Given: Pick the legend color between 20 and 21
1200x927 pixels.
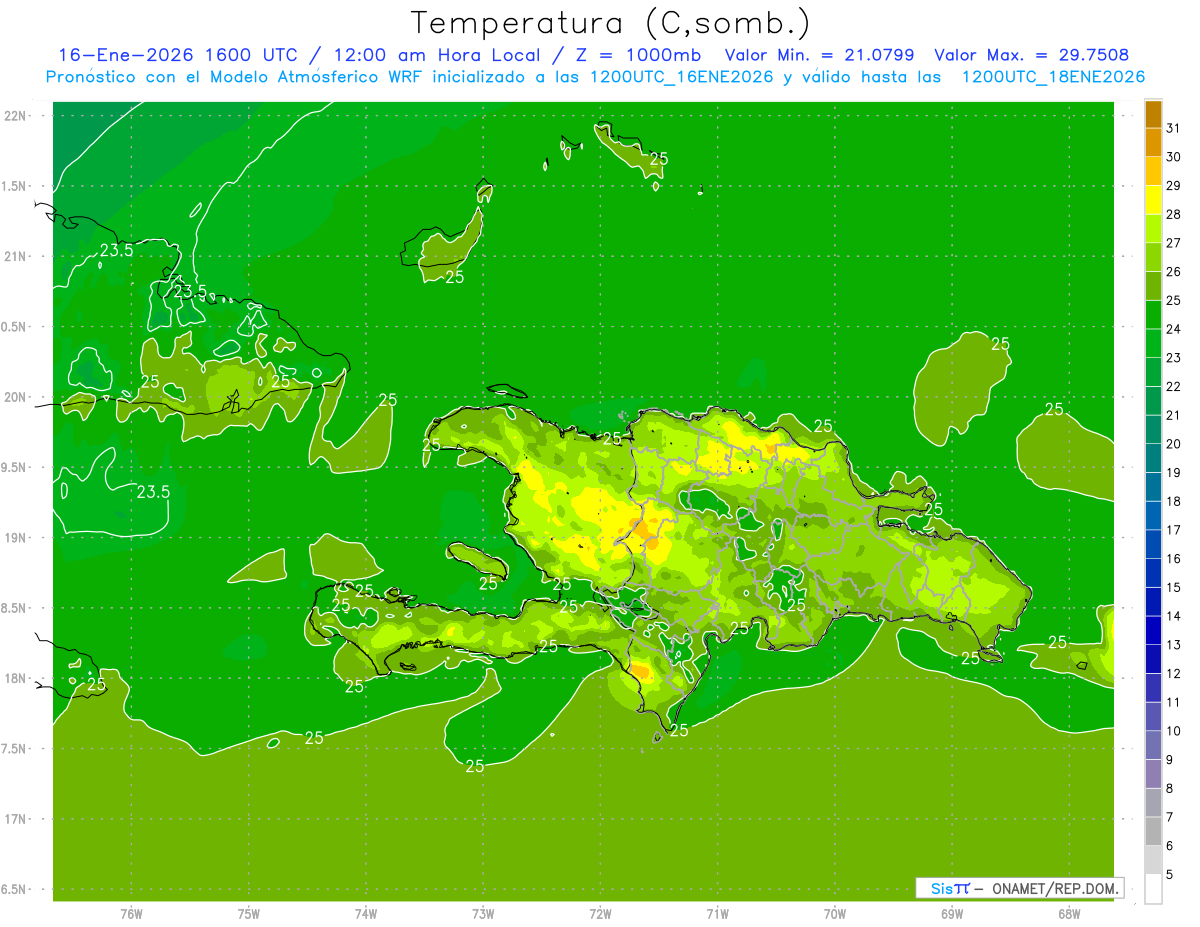Looking at the screenshot, I should point(1153,430).
